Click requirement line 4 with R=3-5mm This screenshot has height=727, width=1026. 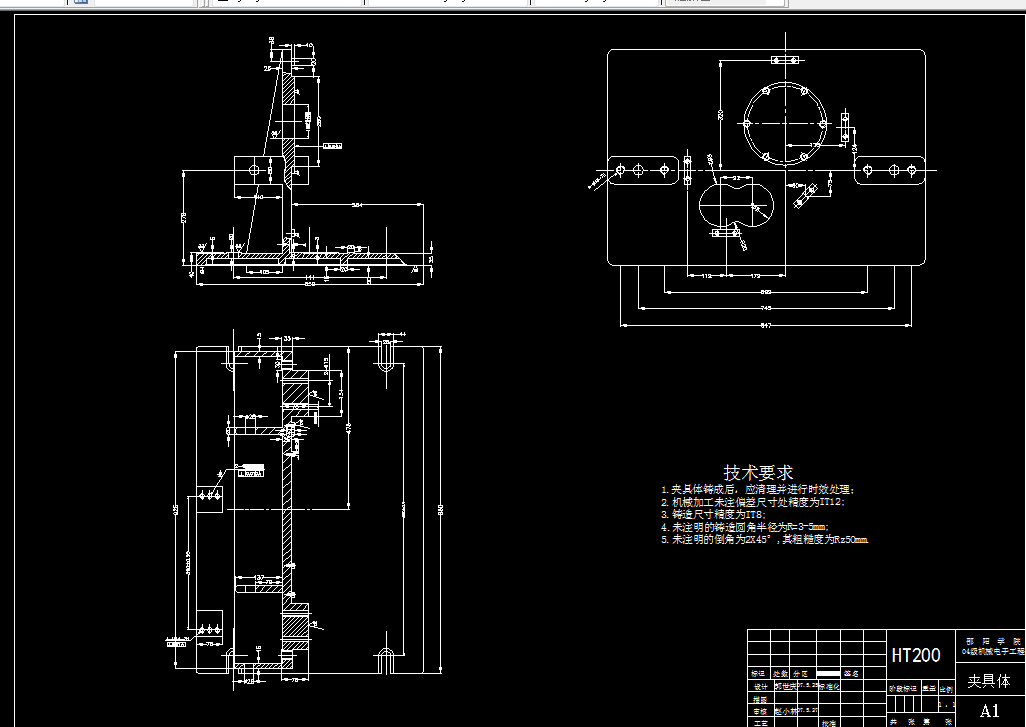coord(745,527)
